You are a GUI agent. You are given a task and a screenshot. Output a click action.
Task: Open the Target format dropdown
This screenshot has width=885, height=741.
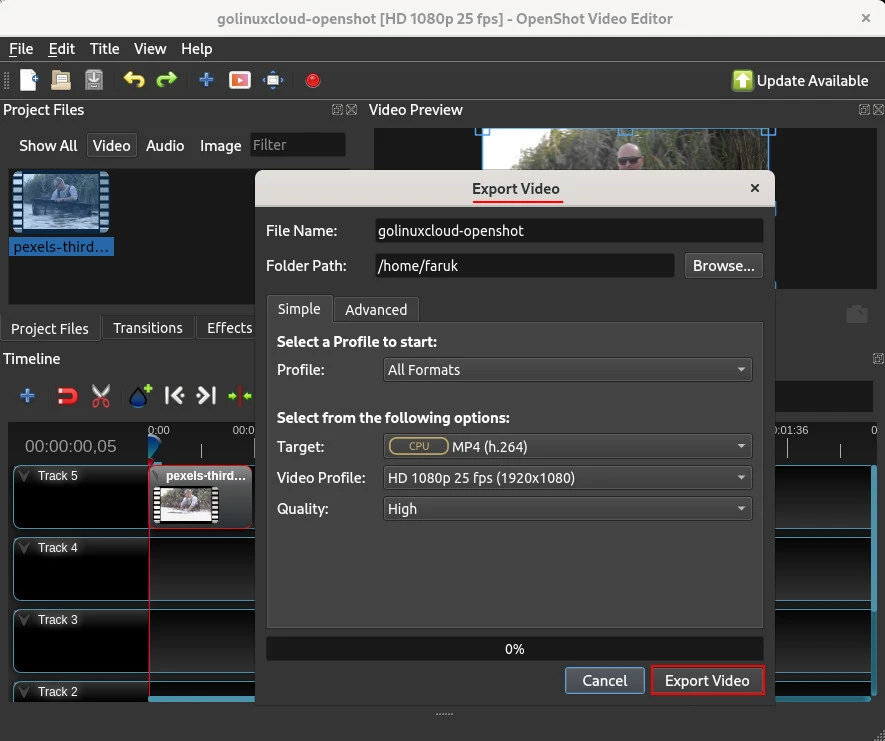click(568, 446)
